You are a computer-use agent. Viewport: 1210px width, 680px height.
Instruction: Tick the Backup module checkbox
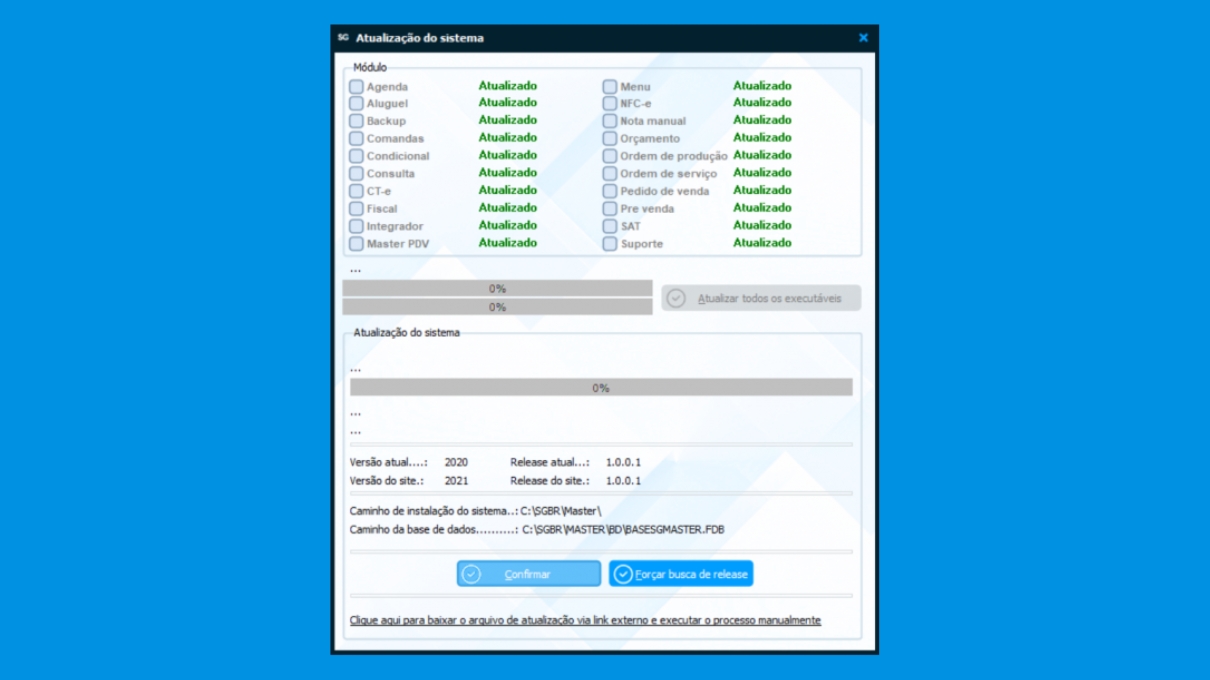[356, 121]
